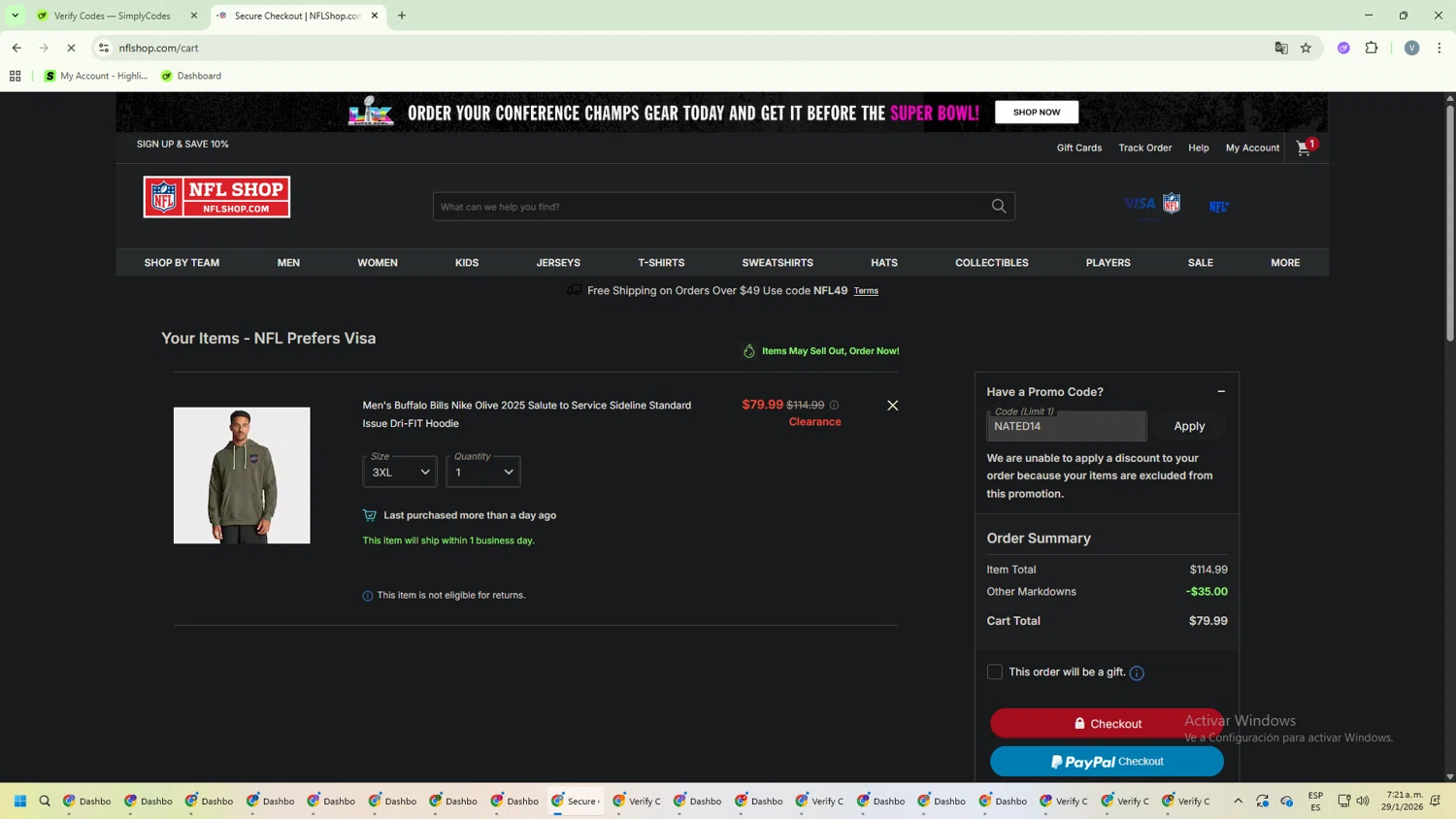Open the translate page icon
The image size is (1456, 819).
pos(1281,48)
